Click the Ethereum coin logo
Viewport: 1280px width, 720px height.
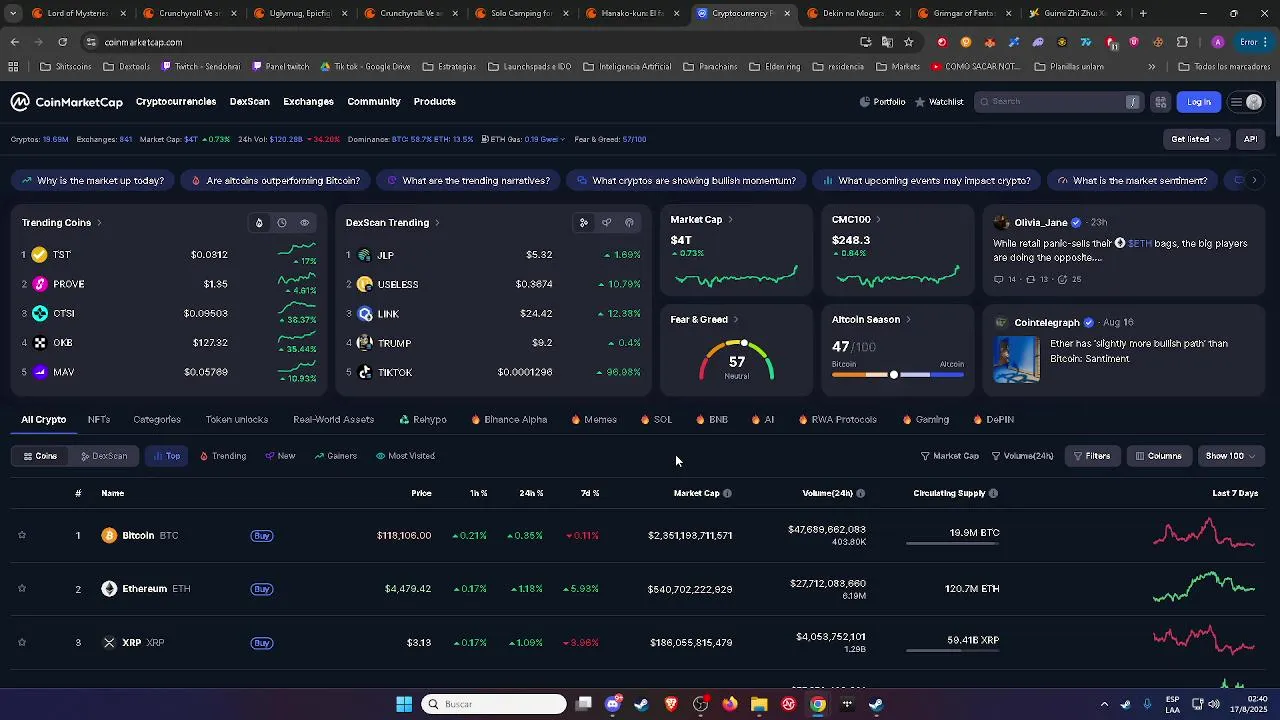pyautogui.click(x=109, y=589)
